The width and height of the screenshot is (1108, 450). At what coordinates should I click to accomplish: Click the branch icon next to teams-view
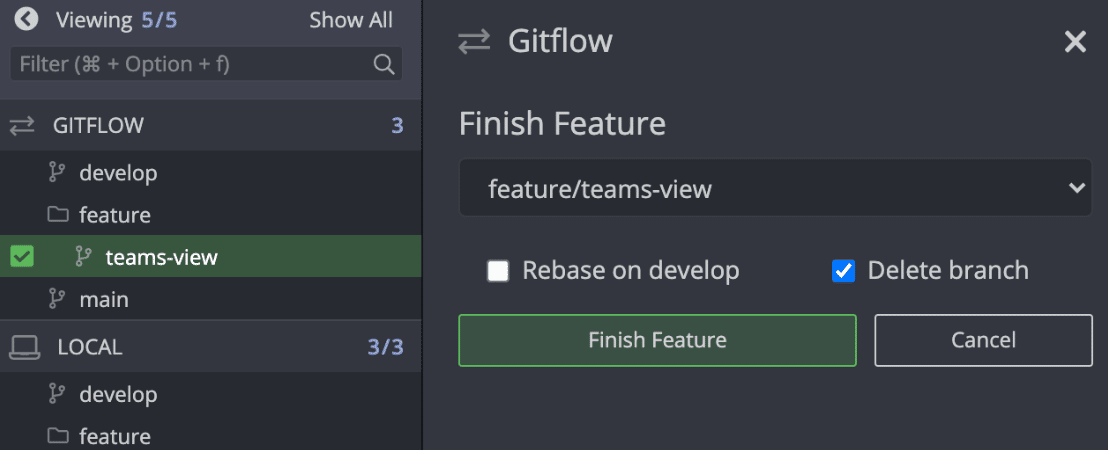click(x=83, y=257)
